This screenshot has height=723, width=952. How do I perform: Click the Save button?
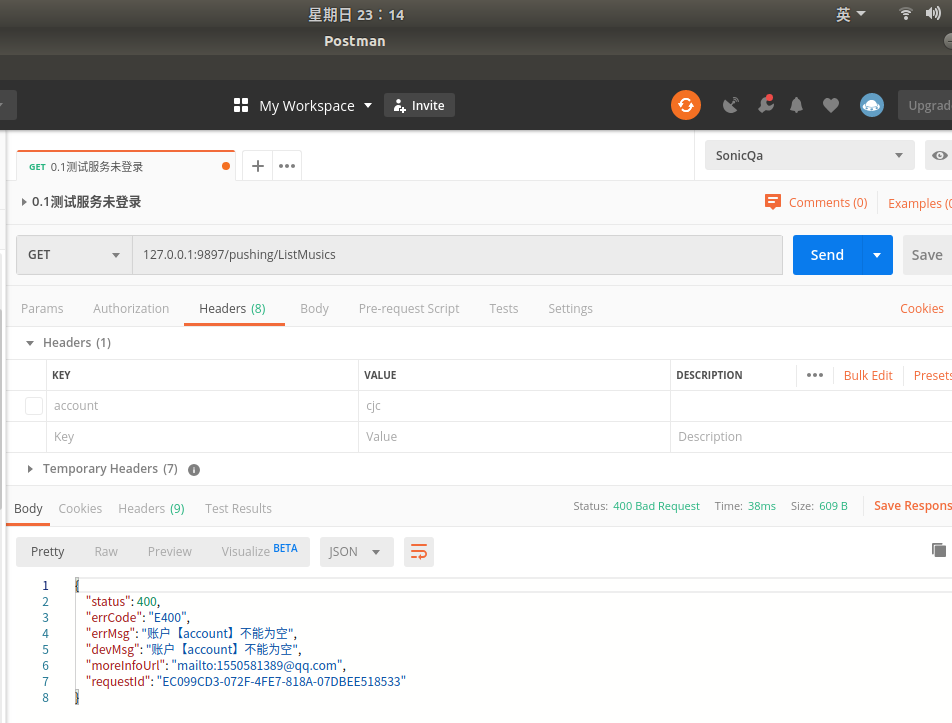point(927,255)
